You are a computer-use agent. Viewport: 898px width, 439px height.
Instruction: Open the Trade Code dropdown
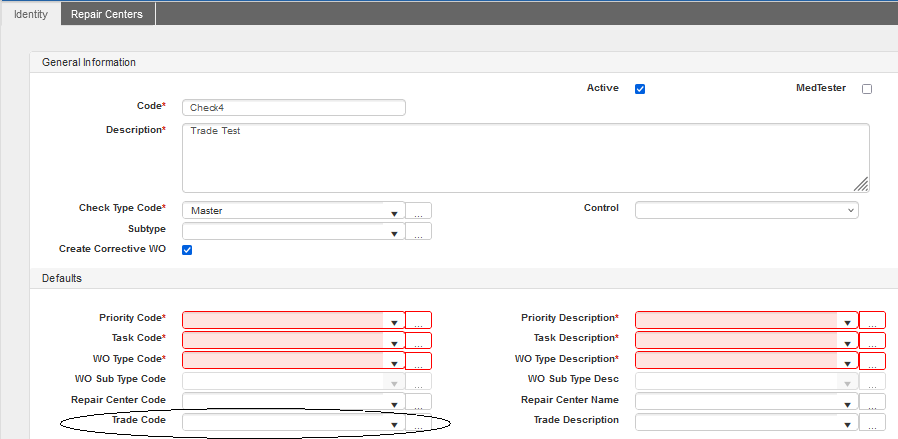click(394, 424)
